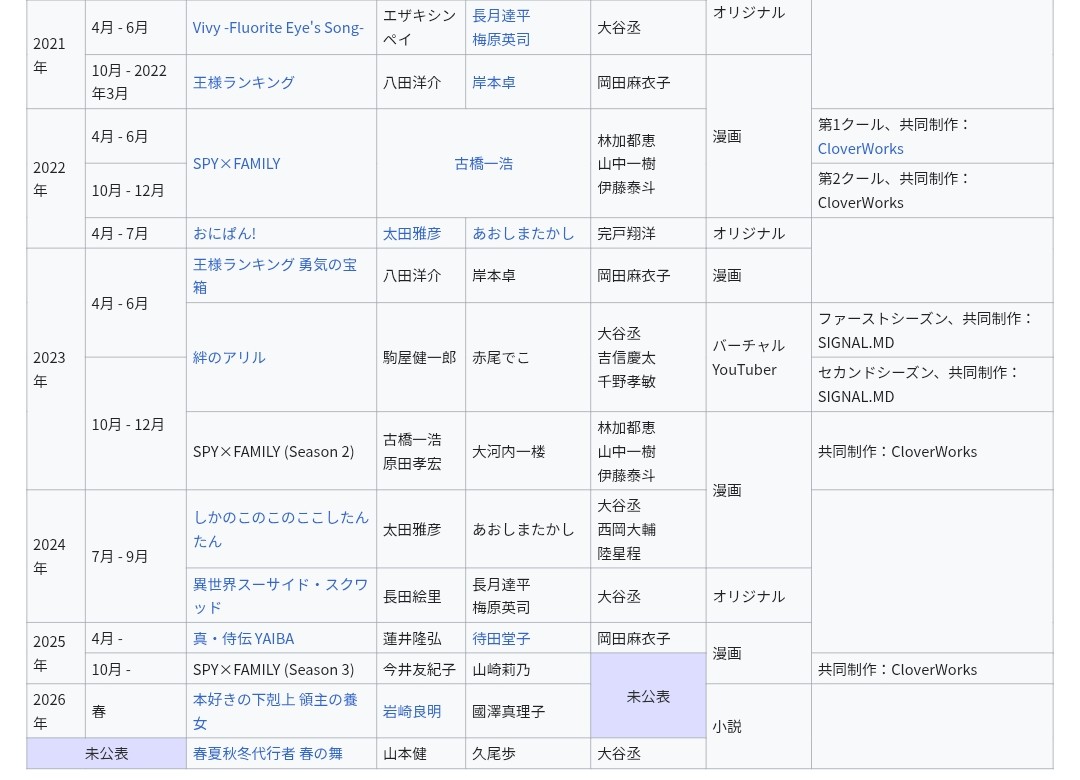This screenshot has height=780, width=1080.
Task: Click the 岩崎良明 link
Action: pyautogui.click(x=412, y=711)
